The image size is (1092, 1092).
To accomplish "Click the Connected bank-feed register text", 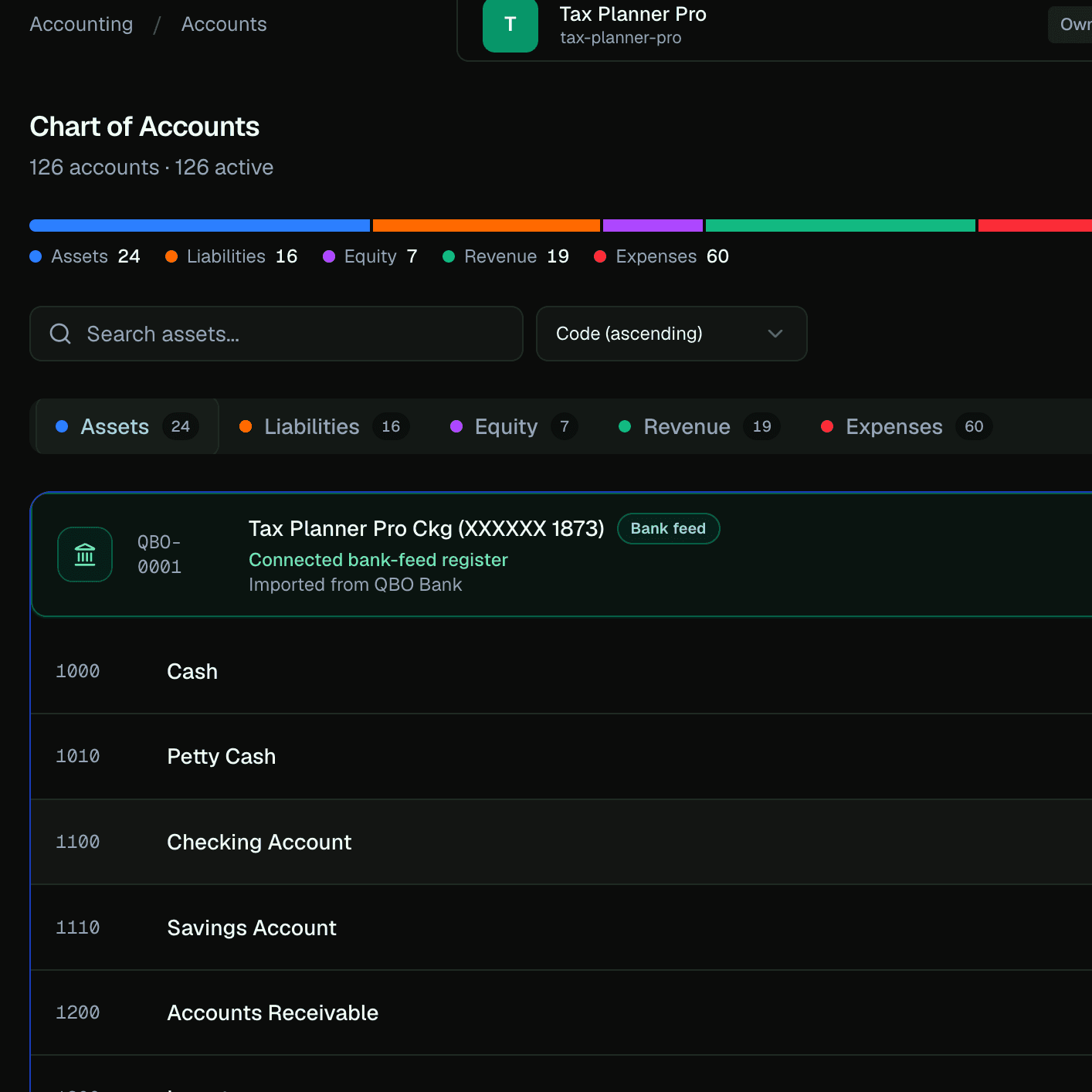I will (378, 560).
